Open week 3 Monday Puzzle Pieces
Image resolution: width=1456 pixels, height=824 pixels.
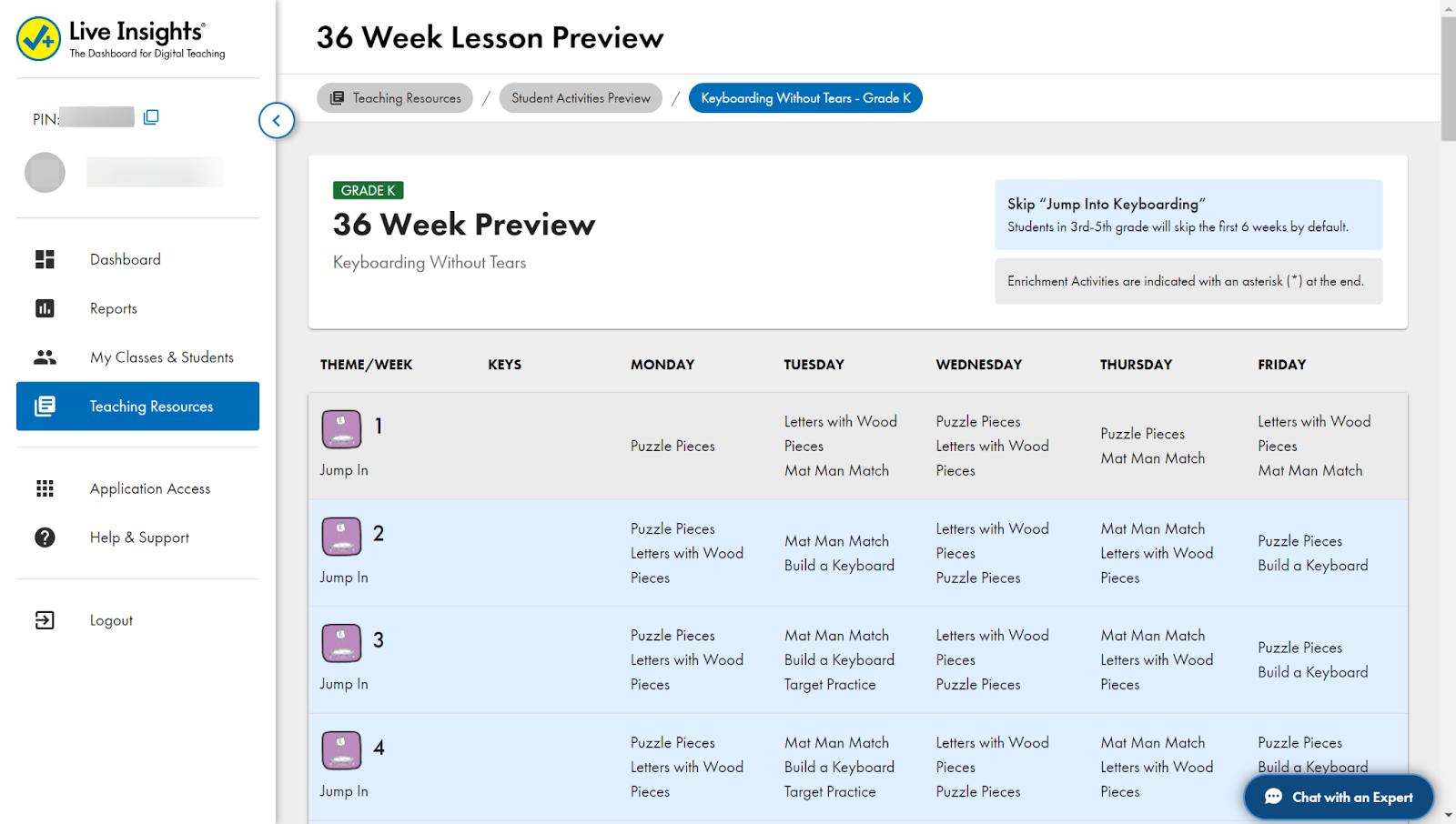point(672,636)
